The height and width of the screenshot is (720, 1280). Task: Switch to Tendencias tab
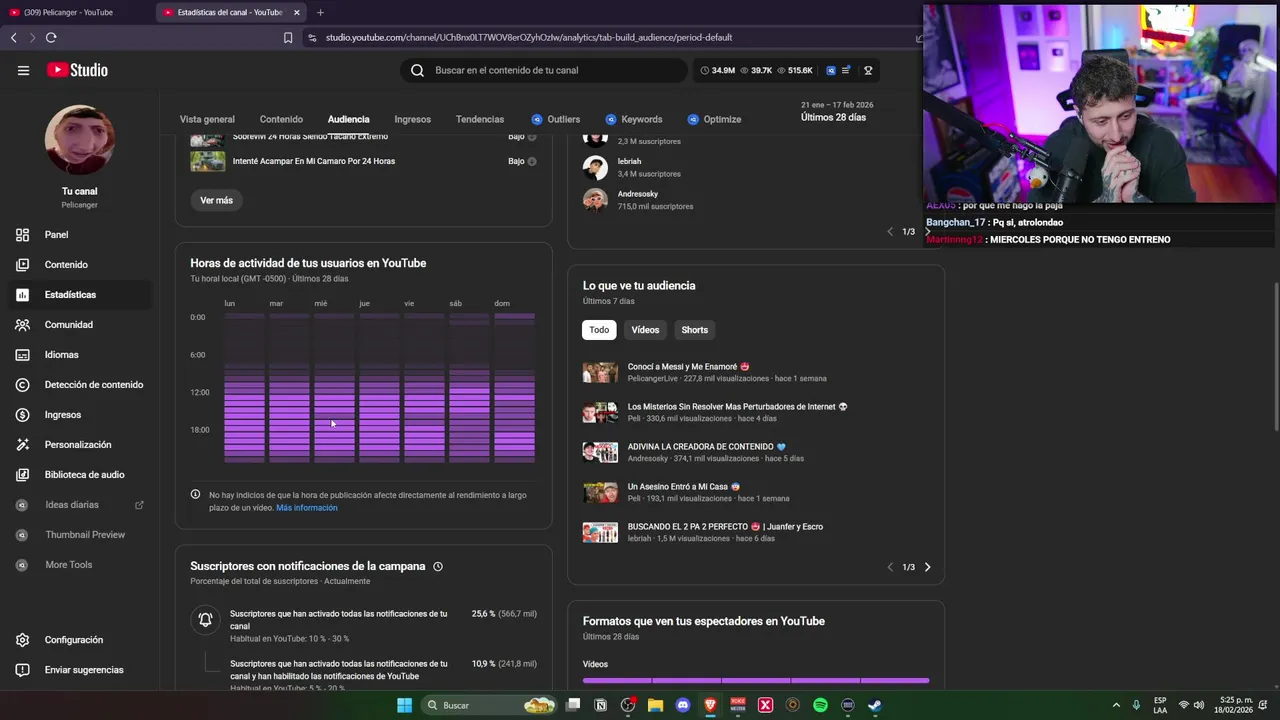tap(480, 119)
